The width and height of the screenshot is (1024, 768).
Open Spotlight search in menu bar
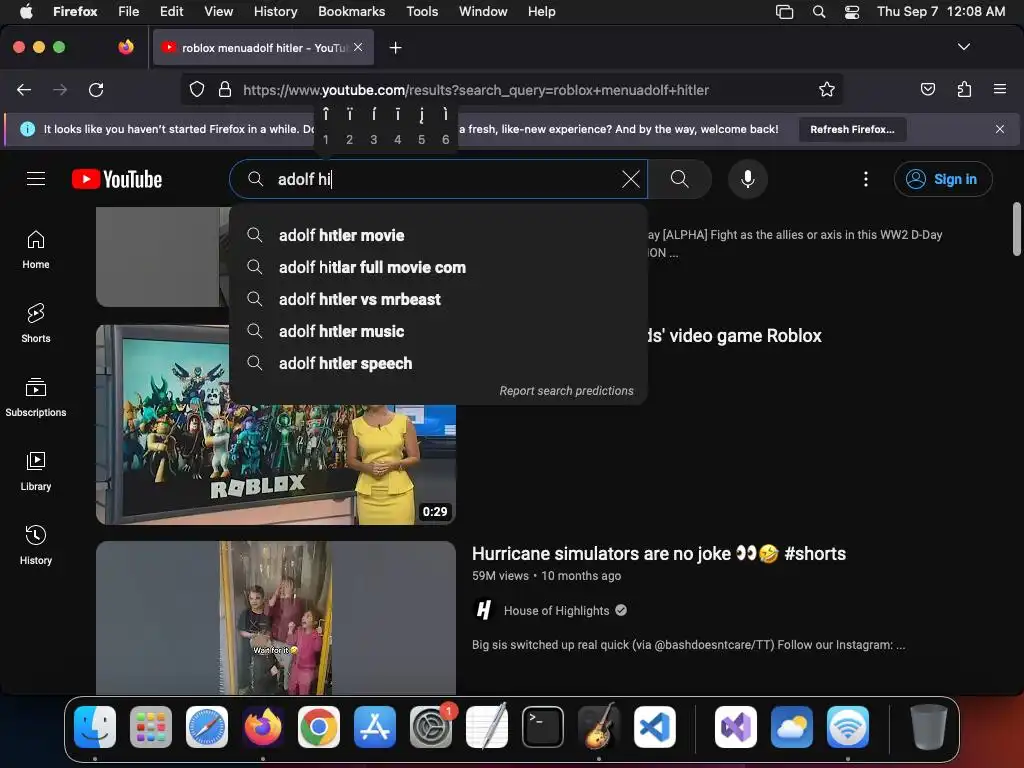coord(819,11)
